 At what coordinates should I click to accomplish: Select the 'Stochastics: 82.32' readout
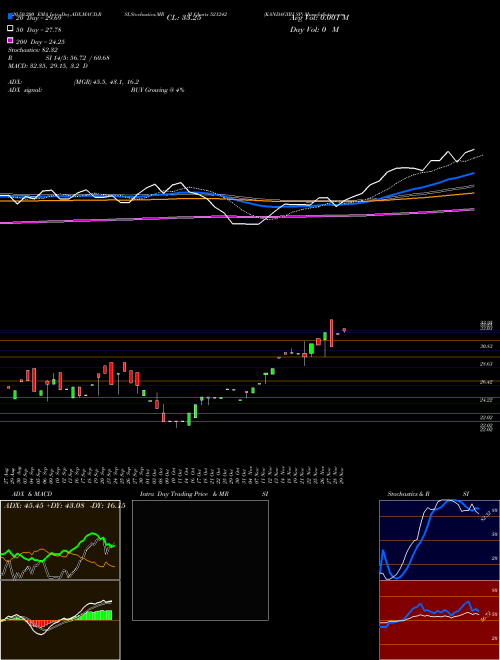(x=33, y=50)
